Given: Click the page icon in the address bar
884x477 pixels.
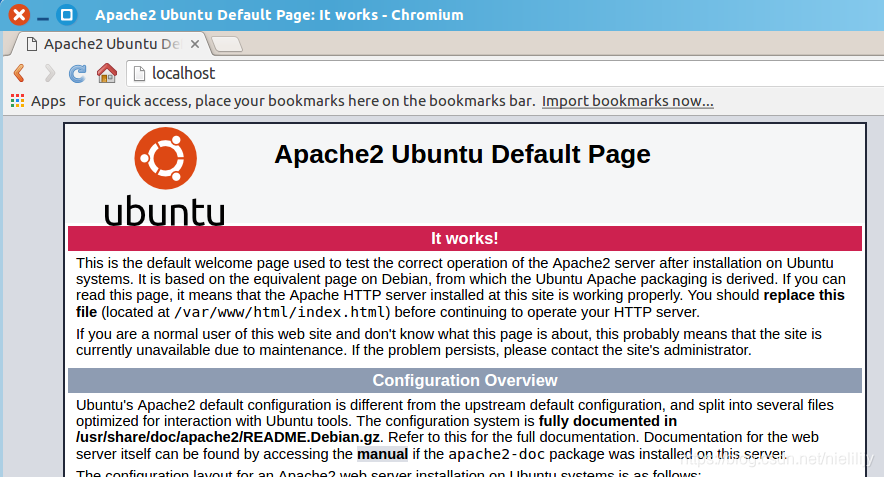Looking at the screenshot, I should click(139, 73).
